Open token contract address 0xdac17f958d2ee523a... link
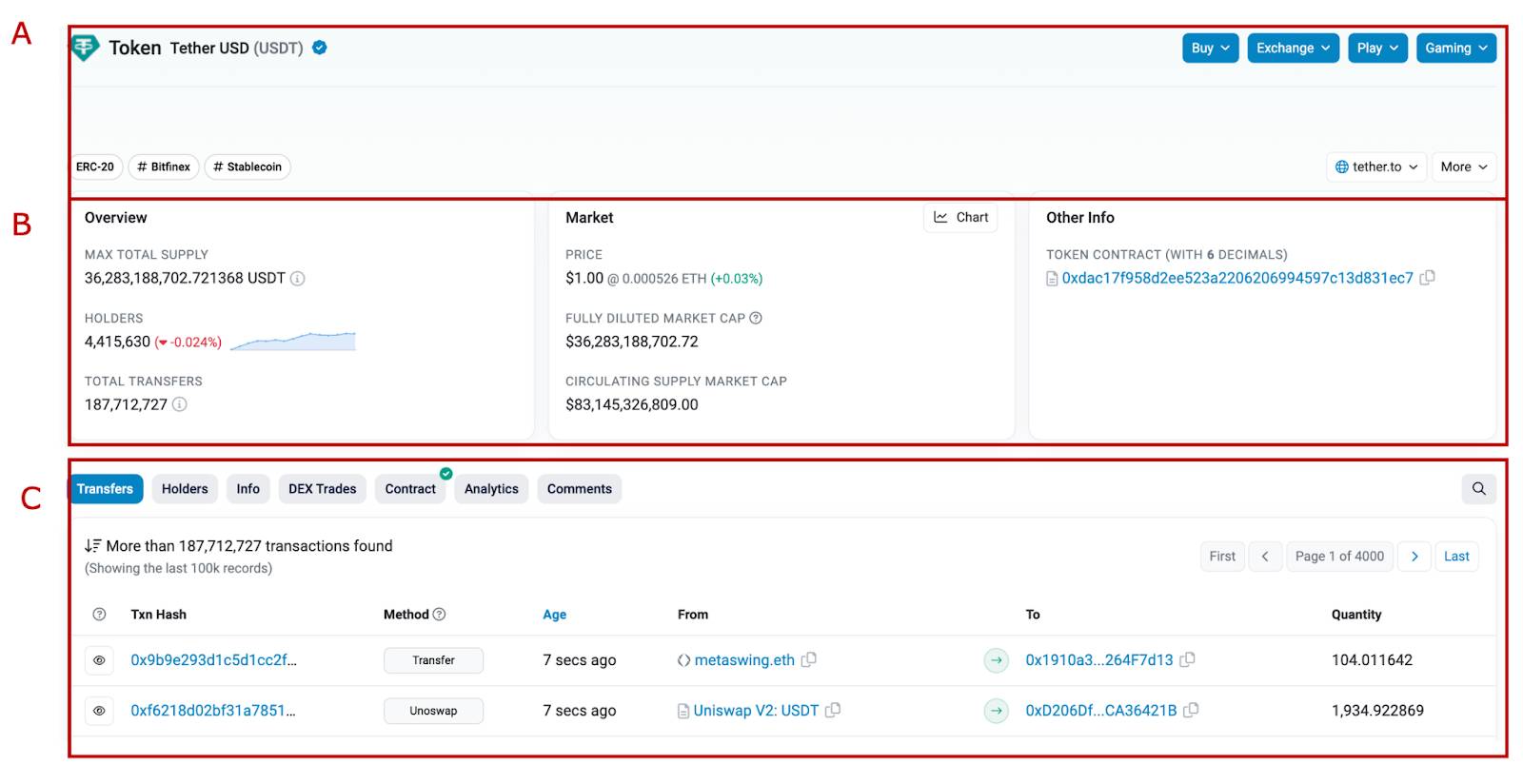1523x784 pixels. (x=1237, y=278)
